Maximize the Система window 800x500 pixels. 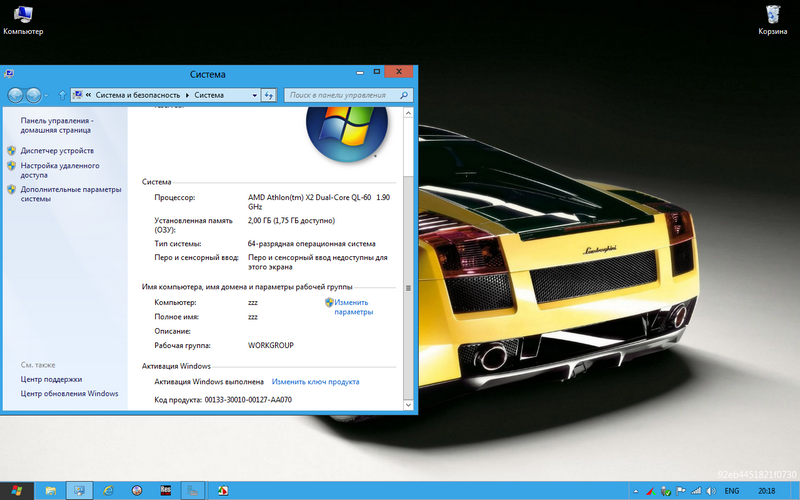tap(377, 72)
